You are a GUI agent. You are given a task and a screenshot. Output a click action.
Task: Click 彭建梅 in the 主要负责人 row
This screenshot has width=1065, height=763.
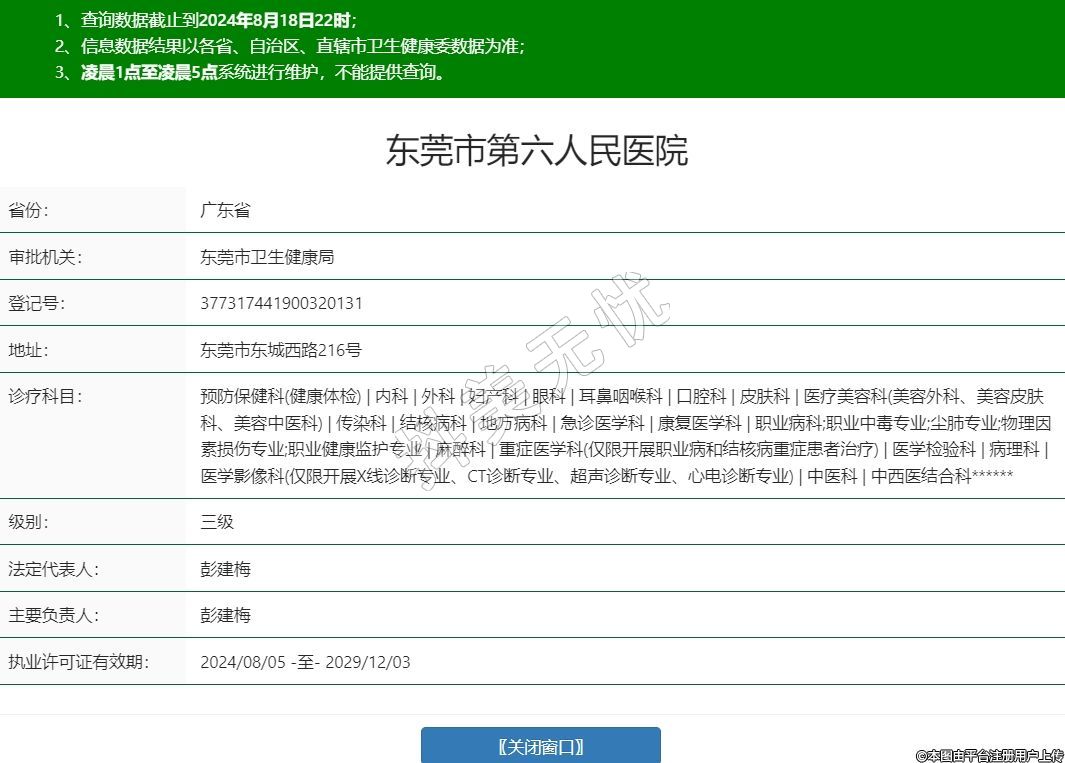pyautogui.click(x=225, y=615)
